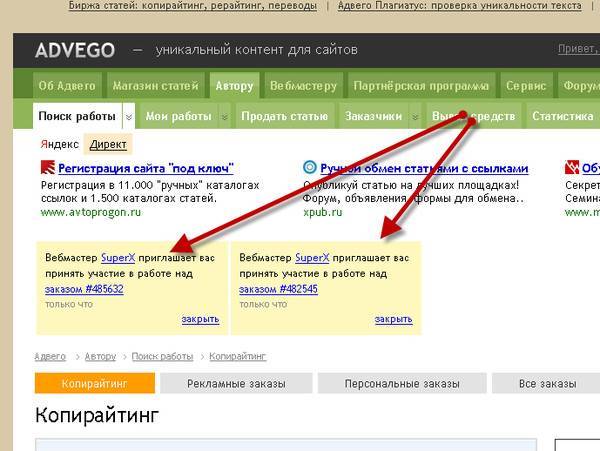The image size is (600, 451).
Task: Close the order #485632 notification
Action: coord(200,319)
